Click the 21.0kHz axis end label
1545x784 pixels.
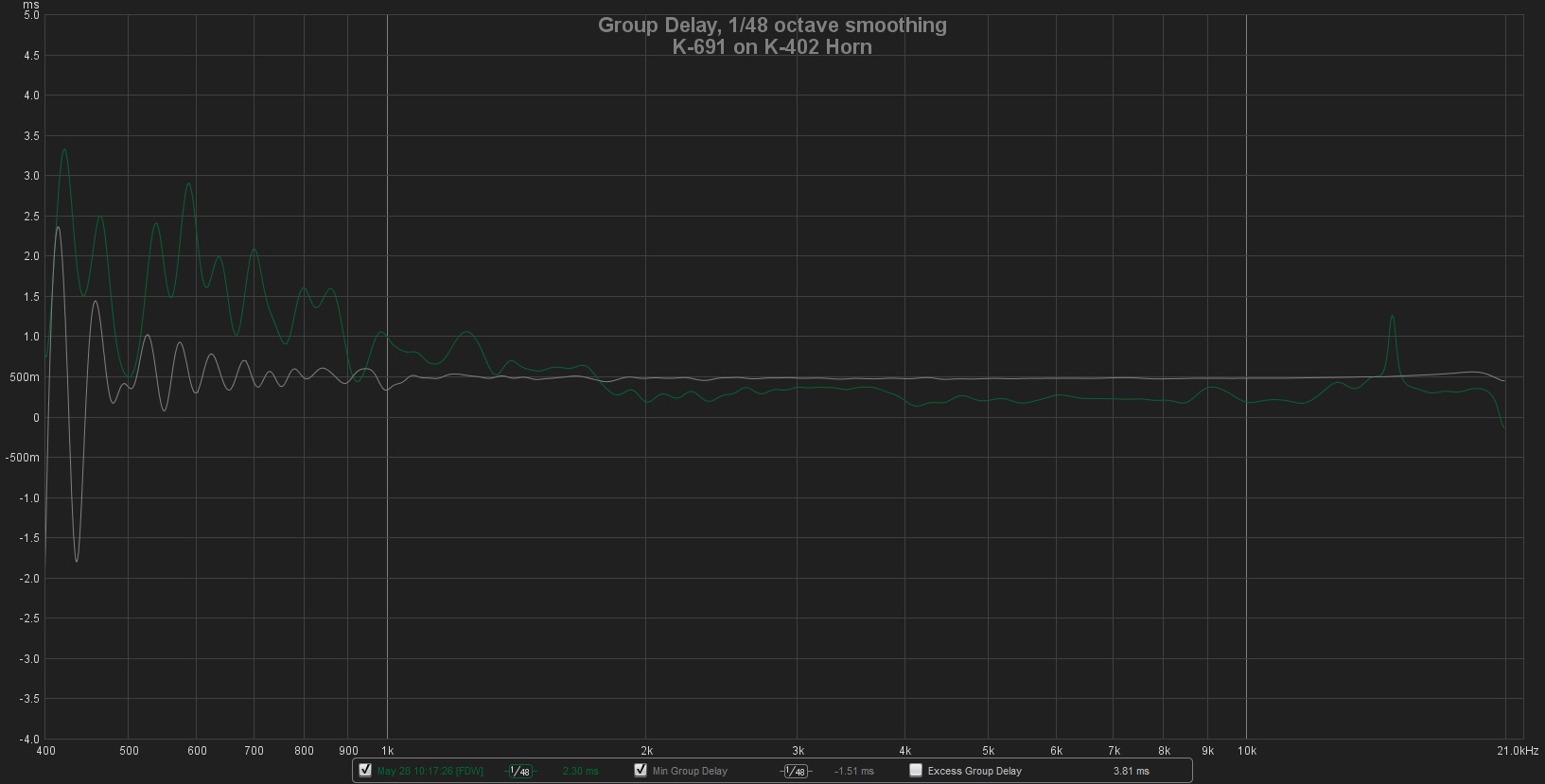pos(1519,751)
